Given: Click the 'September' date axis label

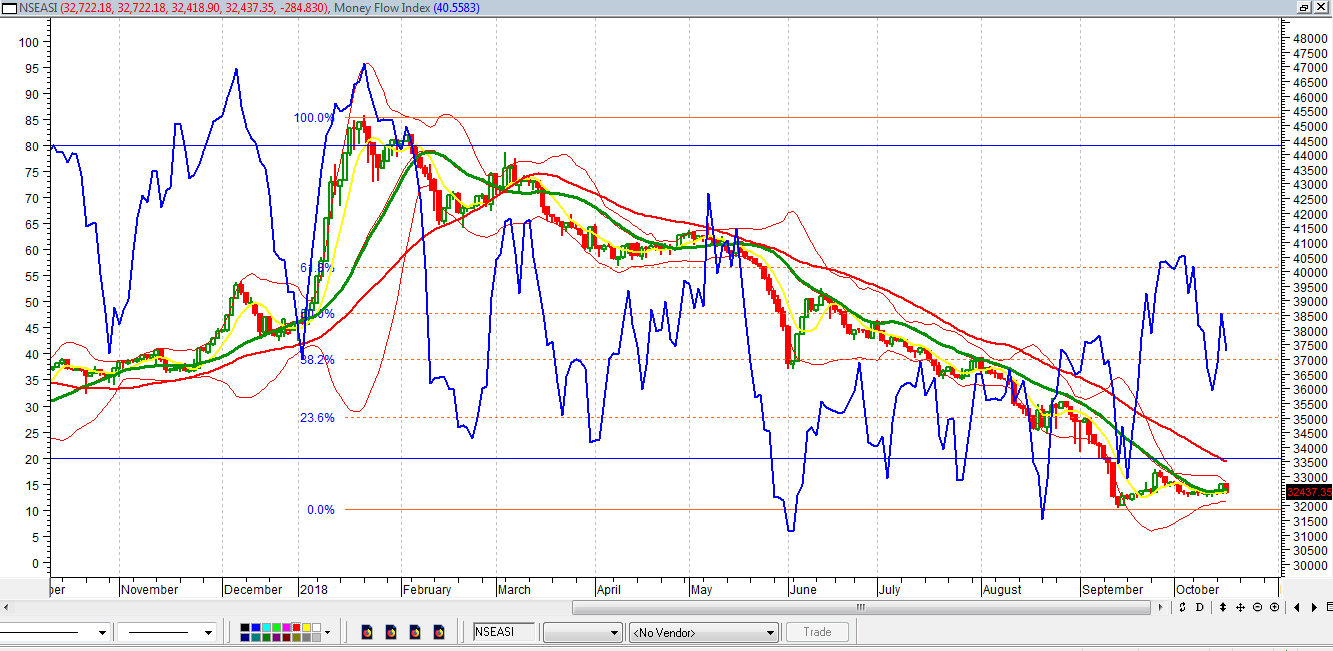Looking at the screenshot, I should click(1112, 590).
